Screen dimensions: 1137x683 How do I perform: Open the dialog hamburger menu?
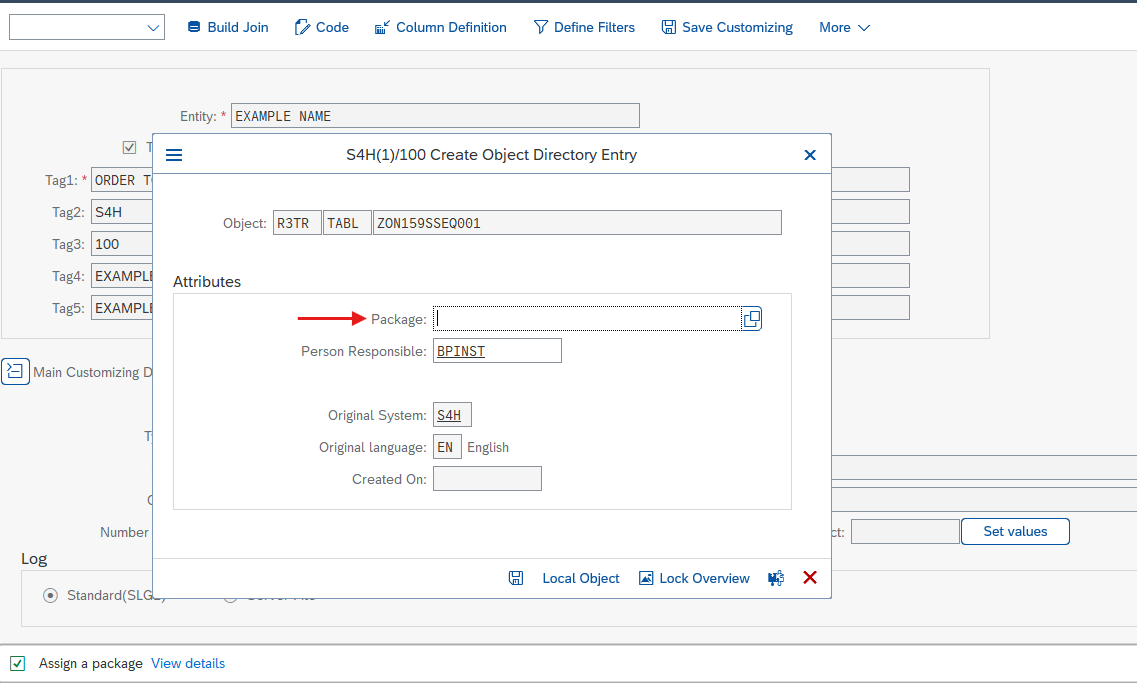coord(174,155)
